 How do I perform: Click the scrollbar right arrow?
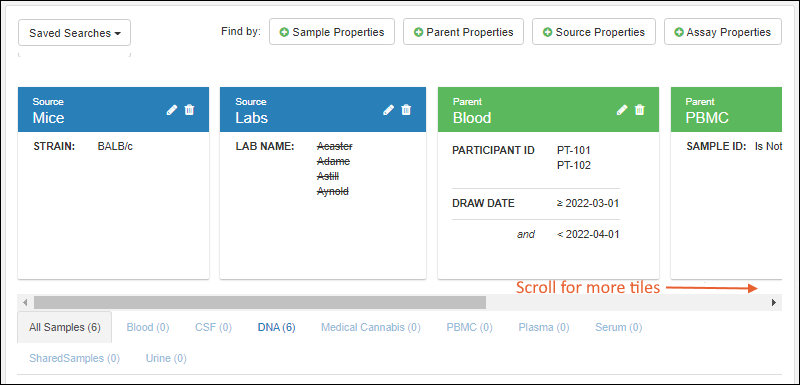point(773,302)
